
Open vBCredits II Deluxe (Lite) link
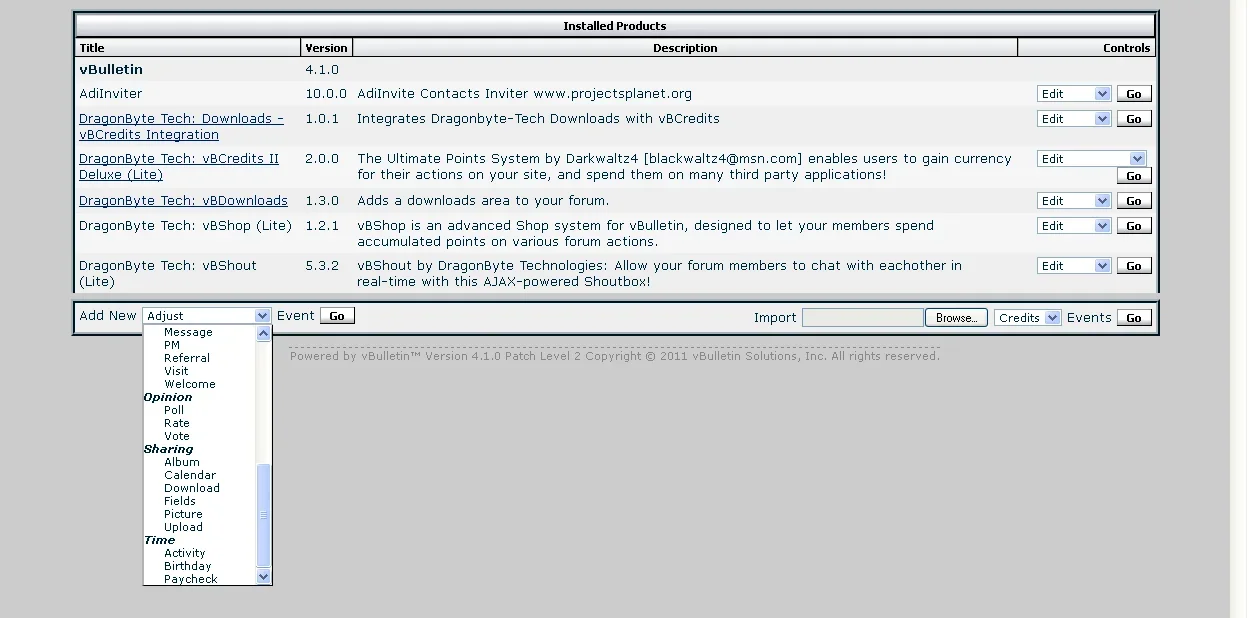click(x=179, y=166)
